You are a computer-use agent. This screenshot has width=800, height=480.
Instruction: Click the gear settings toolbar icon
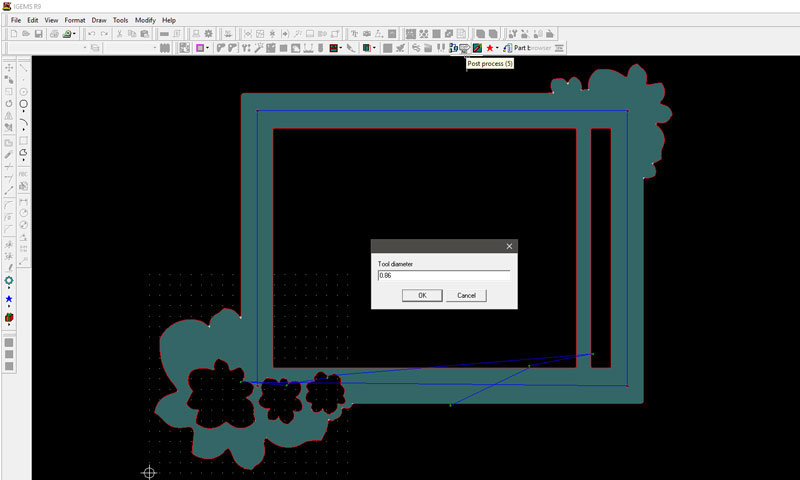pos(208,34)
